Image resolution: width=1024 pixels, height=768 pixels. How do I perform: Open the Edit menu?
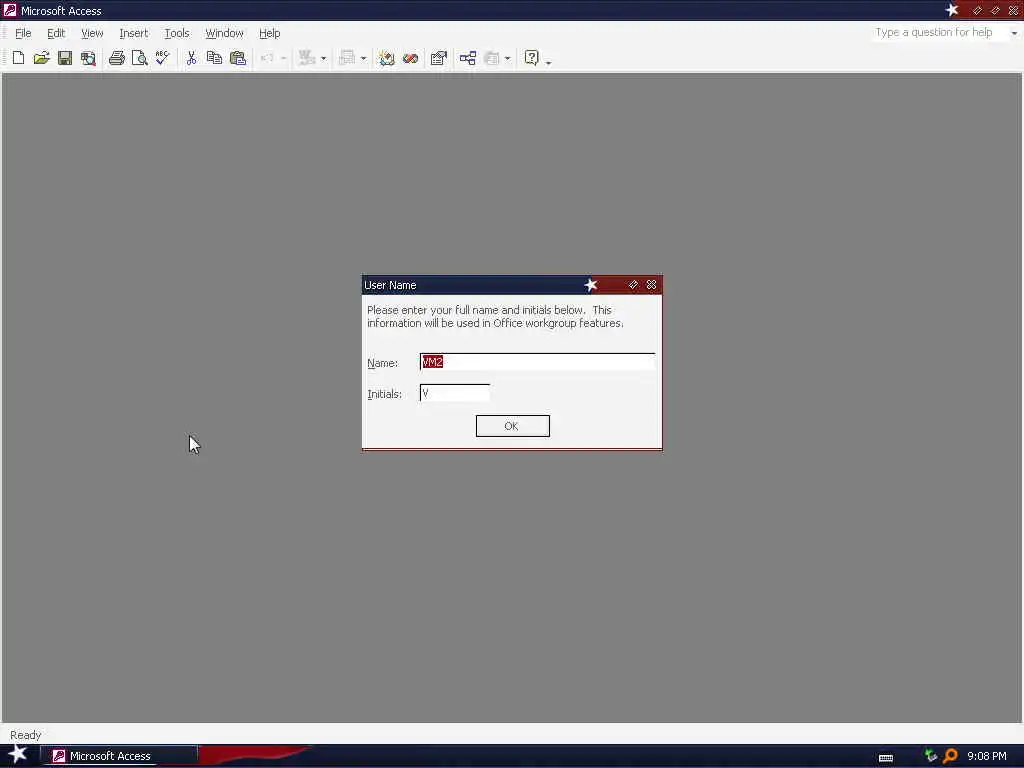56,33
